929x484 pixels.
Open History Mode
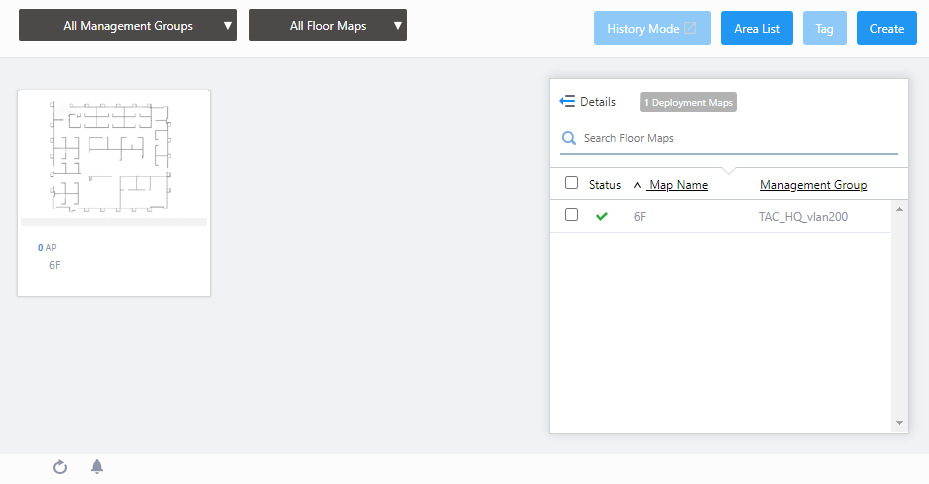click(652, 28)
